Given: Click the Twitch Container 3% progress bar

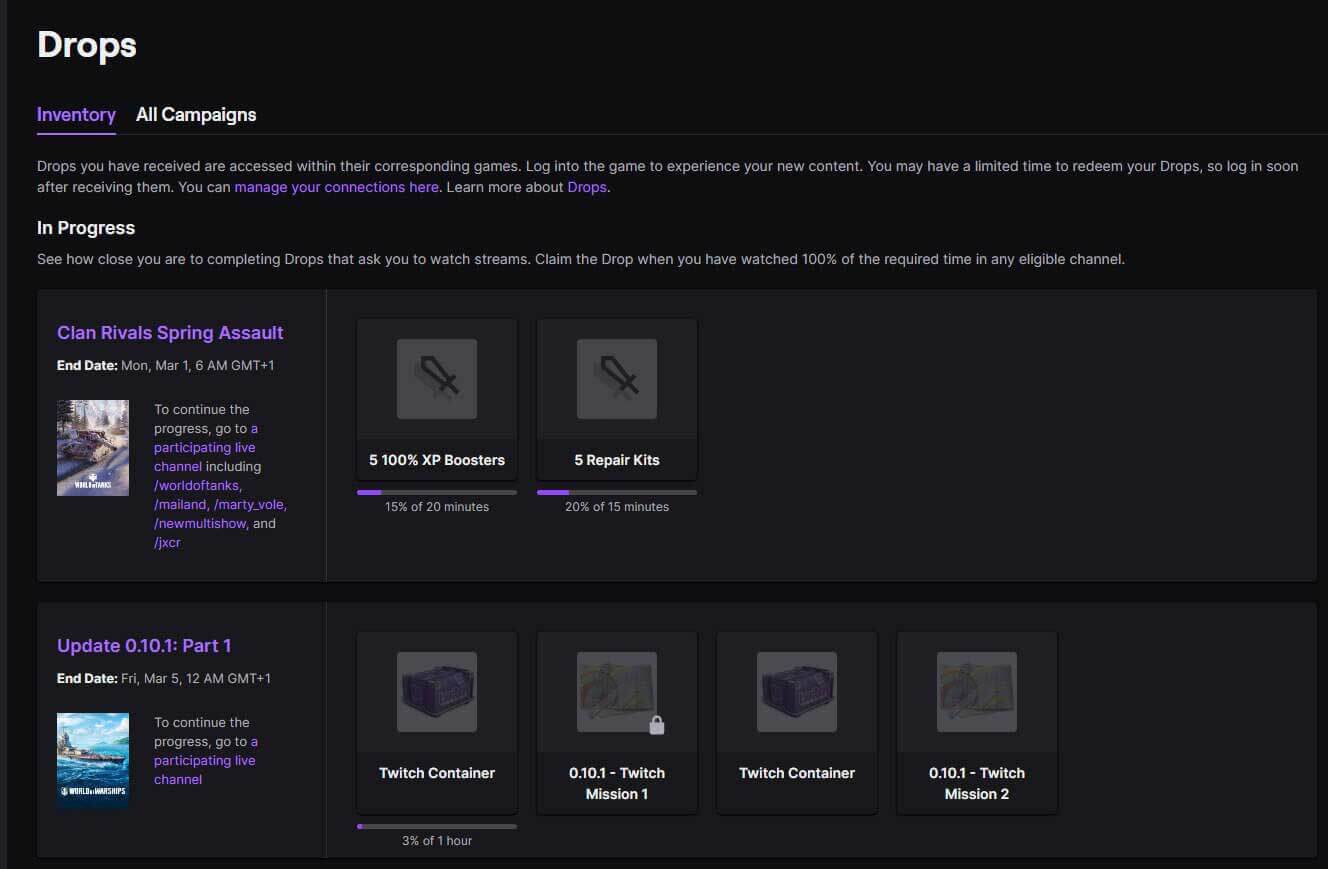Looking at the screenshot, I should [437, 826].
